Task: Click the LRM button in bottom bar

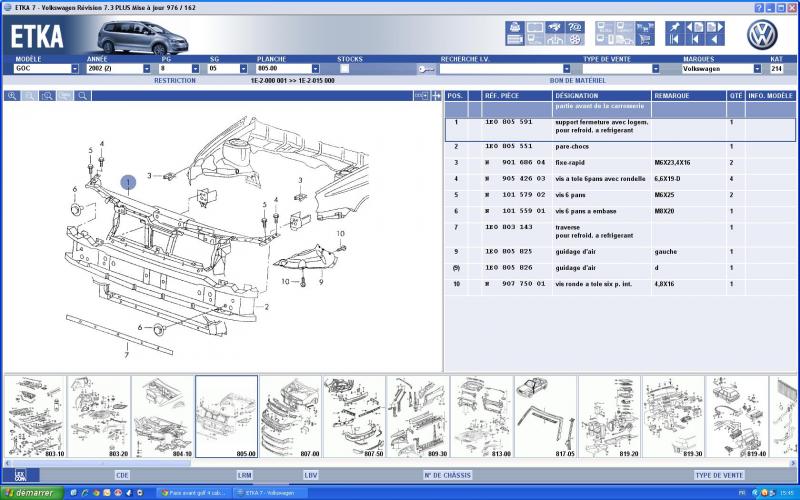Action: (x=244, y=475)
